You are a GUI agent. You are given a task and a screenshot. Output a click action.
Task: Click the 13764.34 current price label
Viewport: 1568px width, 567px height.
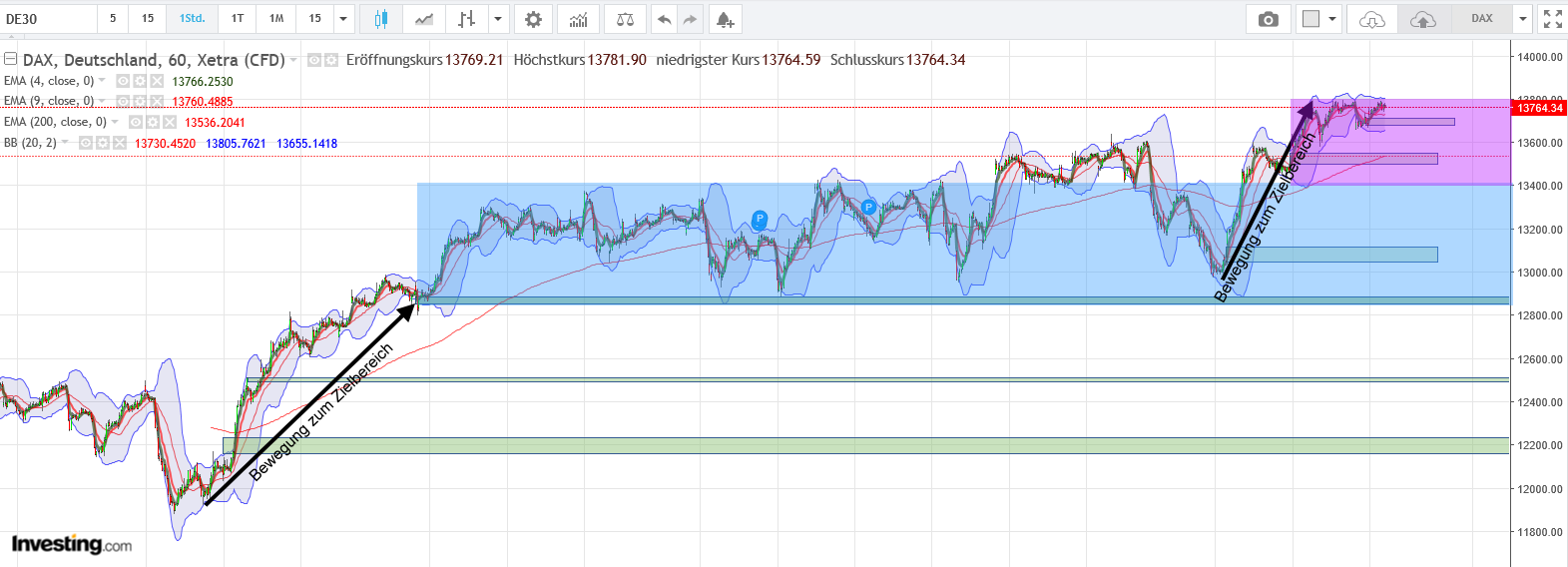(1540, 108)
